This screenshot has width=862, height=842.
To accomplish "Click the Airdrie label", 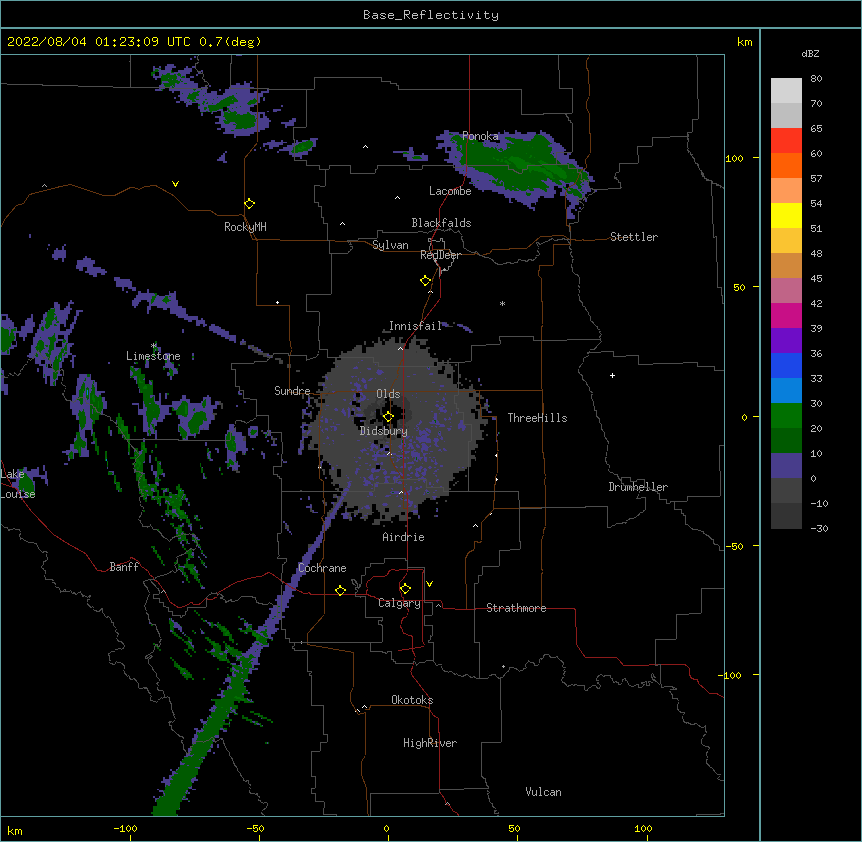I will (x=404, y=537).
